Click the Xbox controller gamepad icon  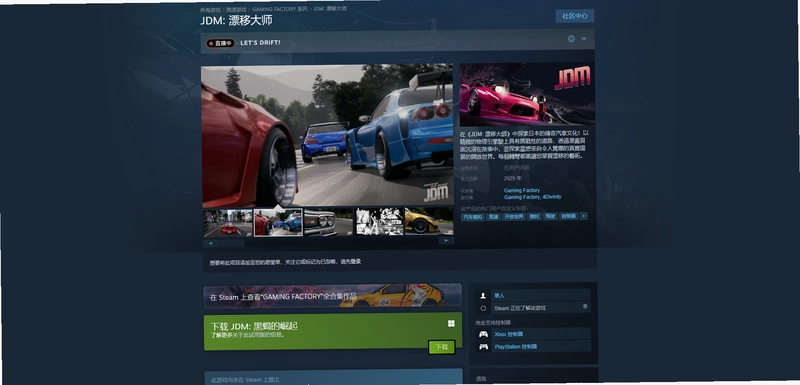tap(483, 334)
